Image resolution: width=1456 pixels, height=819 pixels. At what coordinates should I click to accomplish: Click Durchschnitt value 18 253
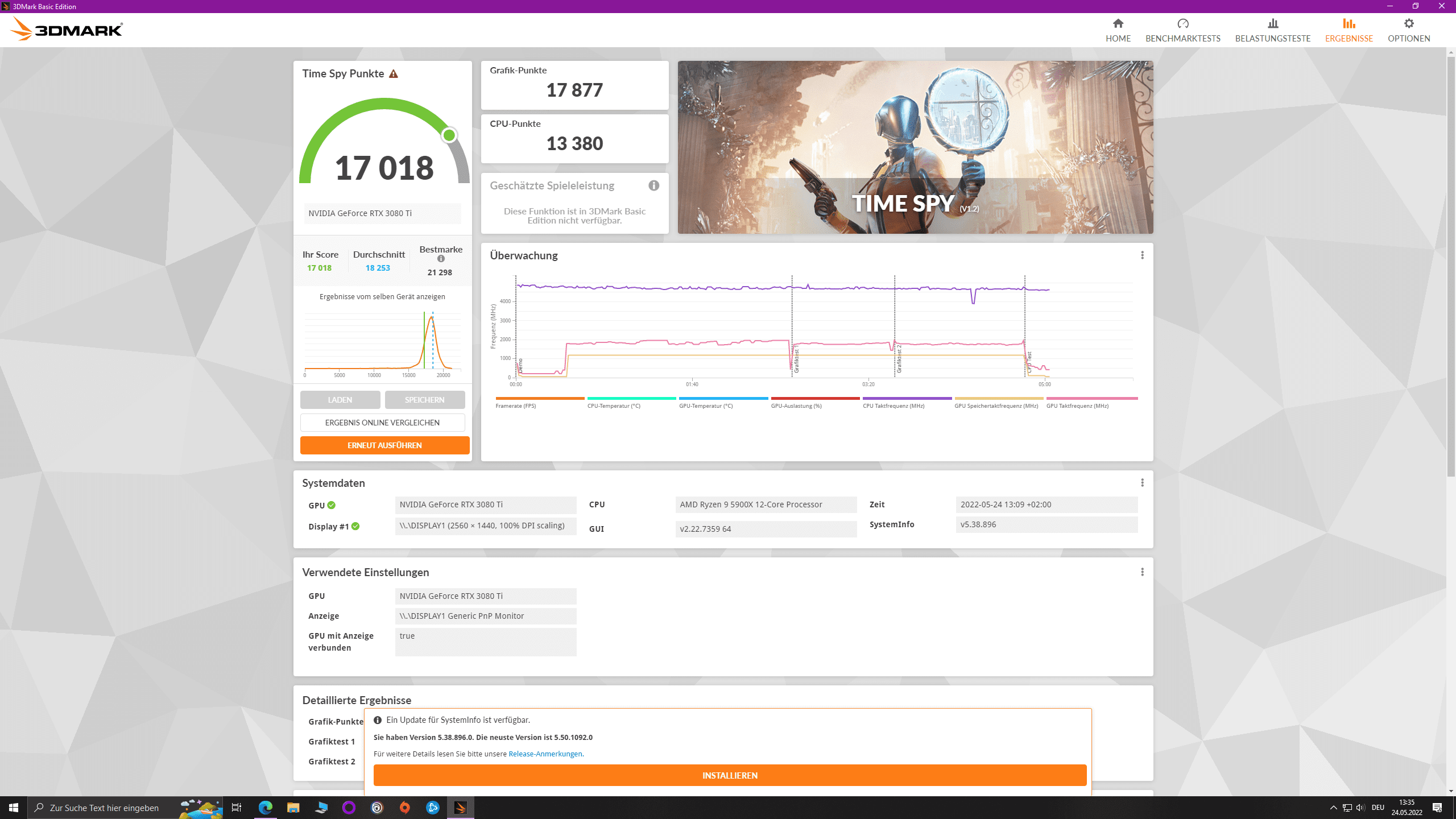coord(378,268)
